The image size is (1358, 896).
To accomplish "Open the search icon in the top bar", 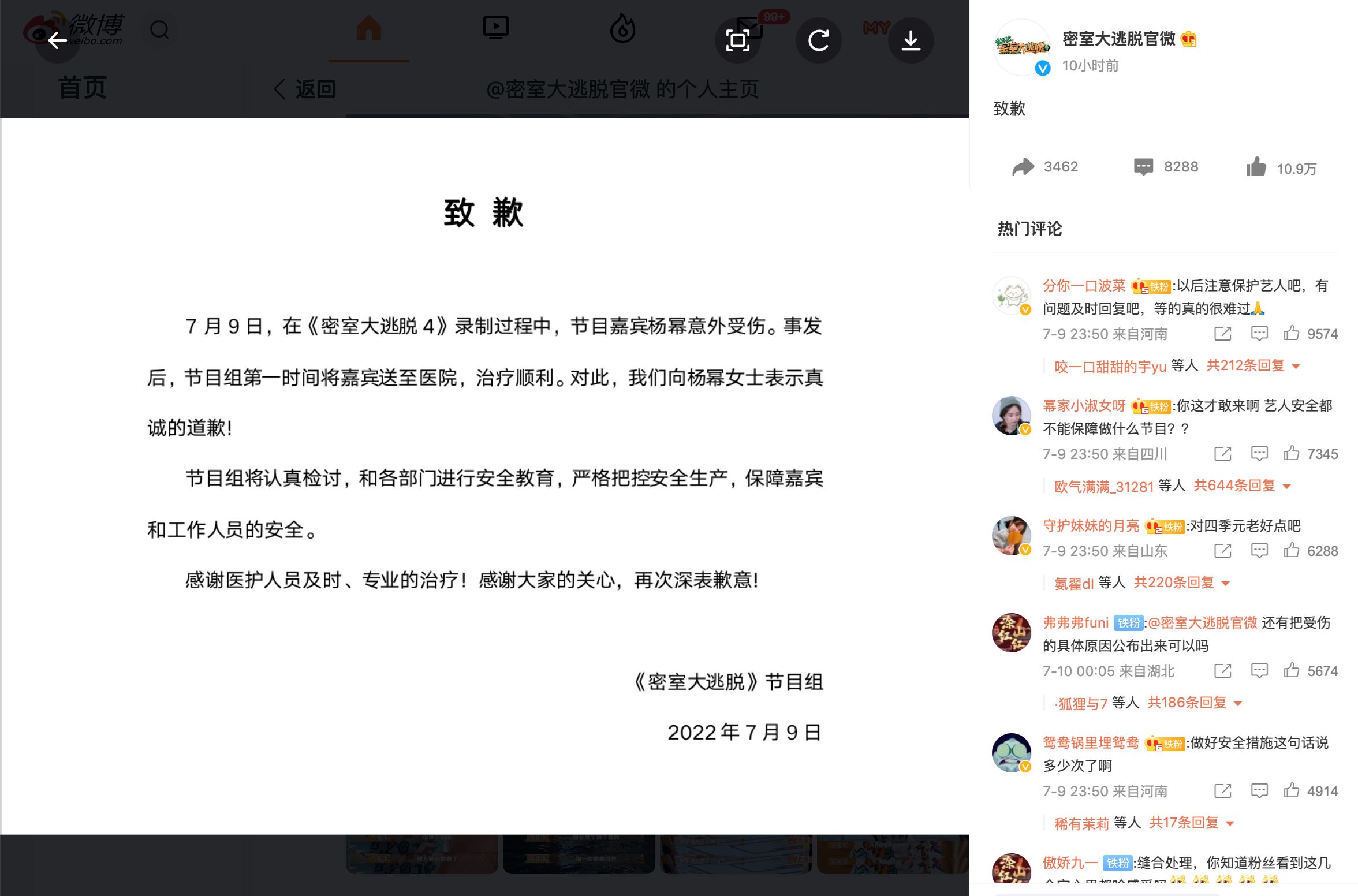I will click(160, 29).
